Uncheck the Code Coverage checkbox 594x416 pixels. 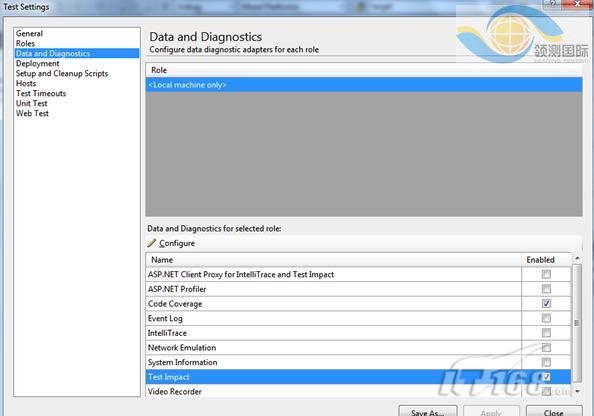click(x=546, y=303)
